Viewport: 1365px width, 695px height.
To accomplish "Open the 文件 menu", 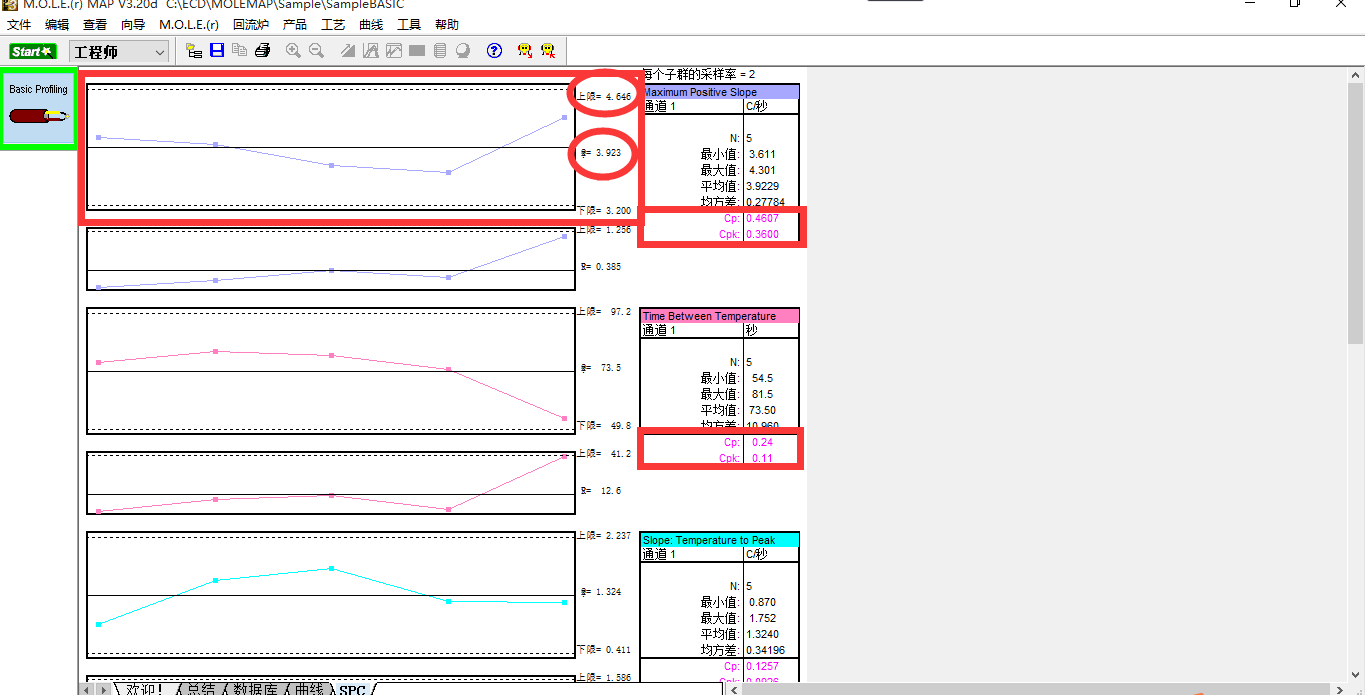I will point(19,25).
